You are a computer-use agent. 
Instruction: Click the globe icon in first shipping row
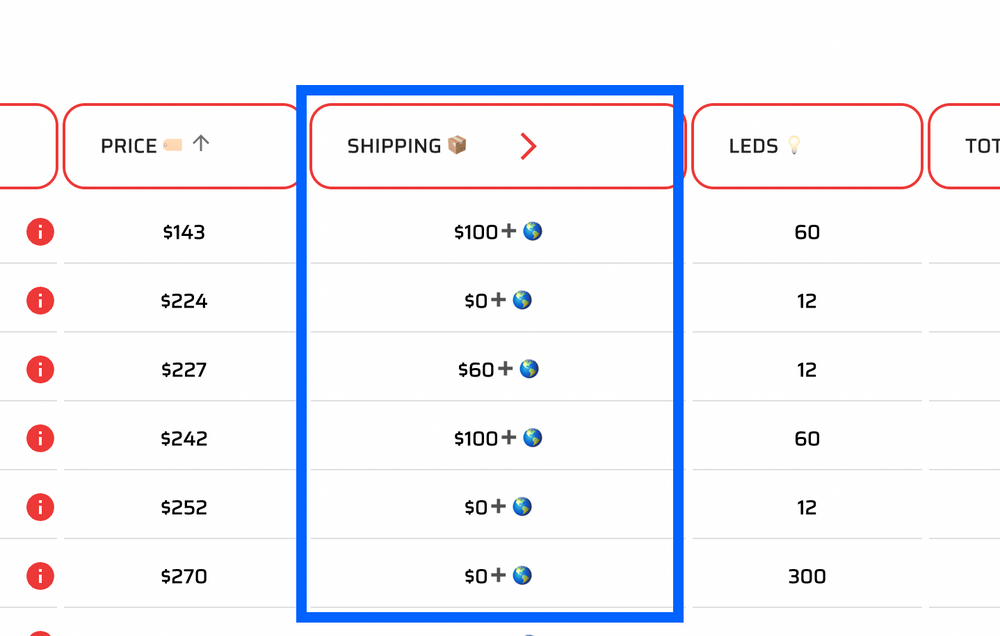[533, 232]
